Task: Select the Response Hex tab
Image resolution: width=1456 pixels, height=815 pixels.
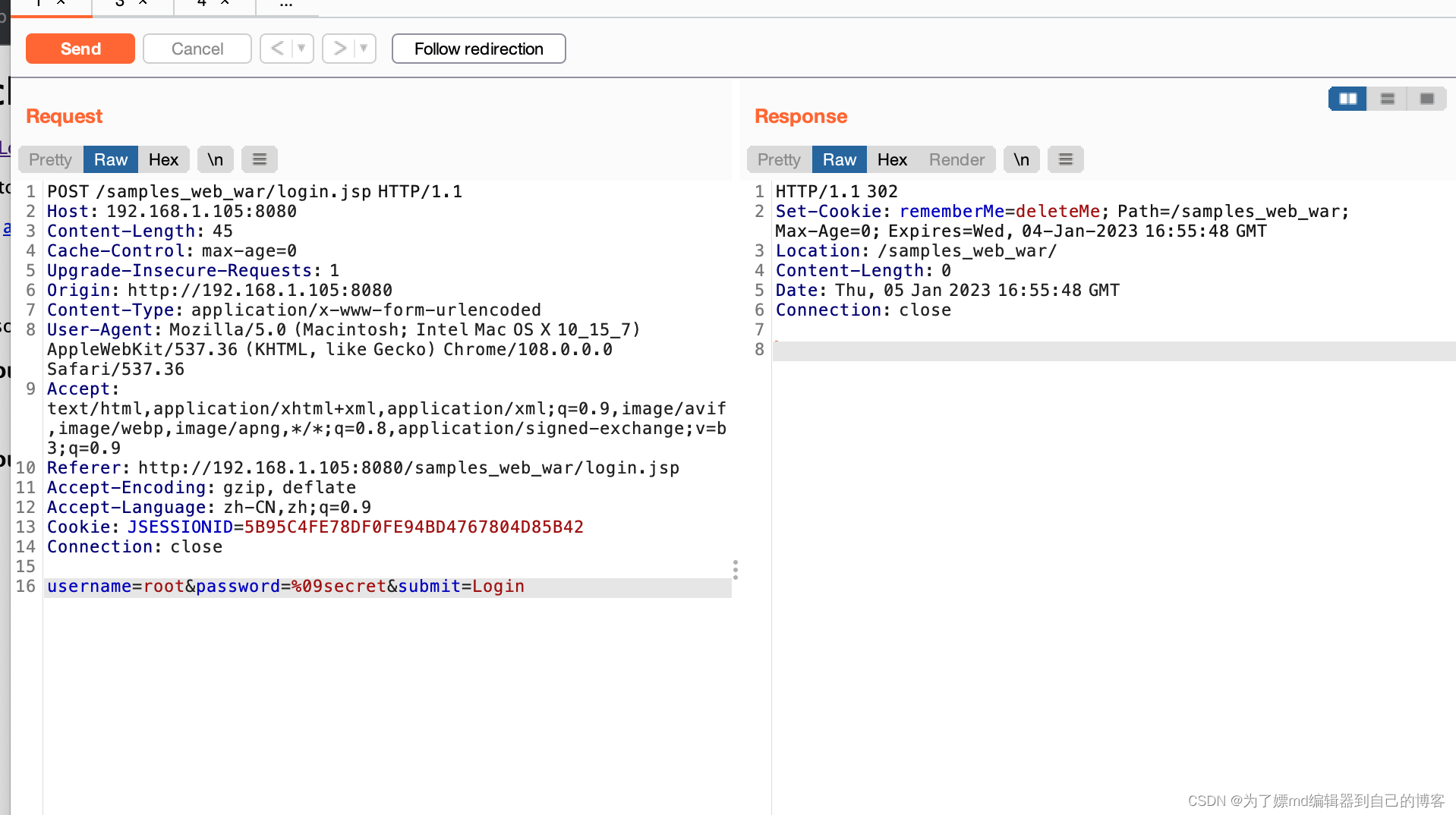Action: pyautogui.click(x=892, y=159)
